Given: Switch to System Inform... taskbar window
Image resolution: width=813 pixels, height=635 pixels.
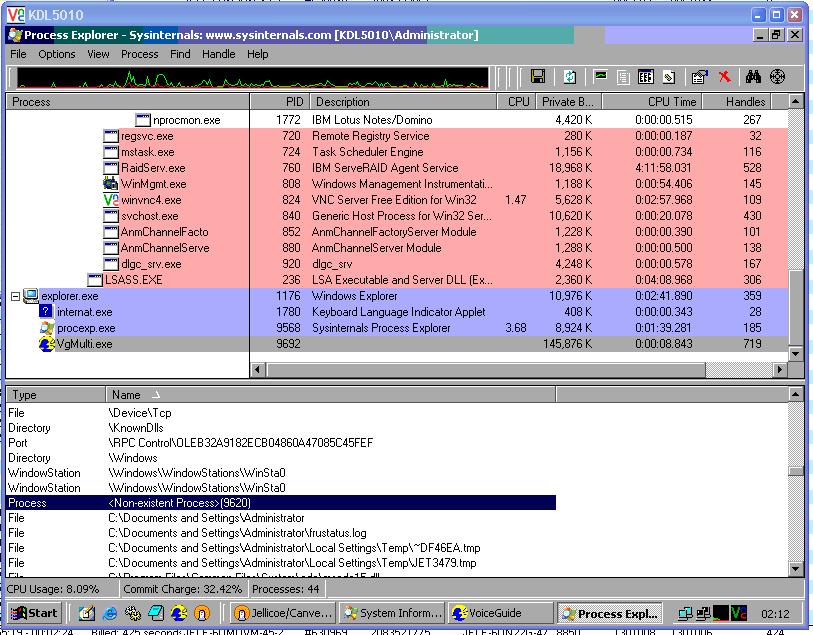Looking at the screenshot, I should [392, 613].
